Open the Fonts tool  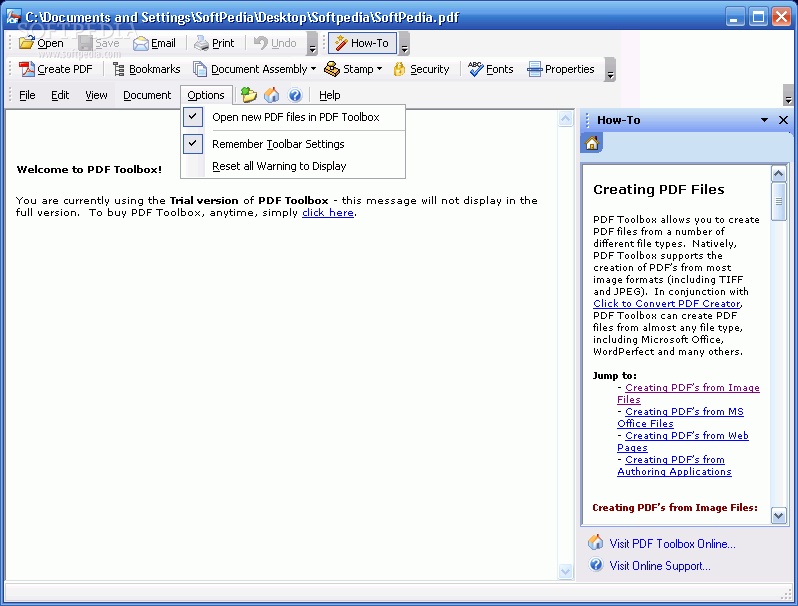click(x=491, y=69)
